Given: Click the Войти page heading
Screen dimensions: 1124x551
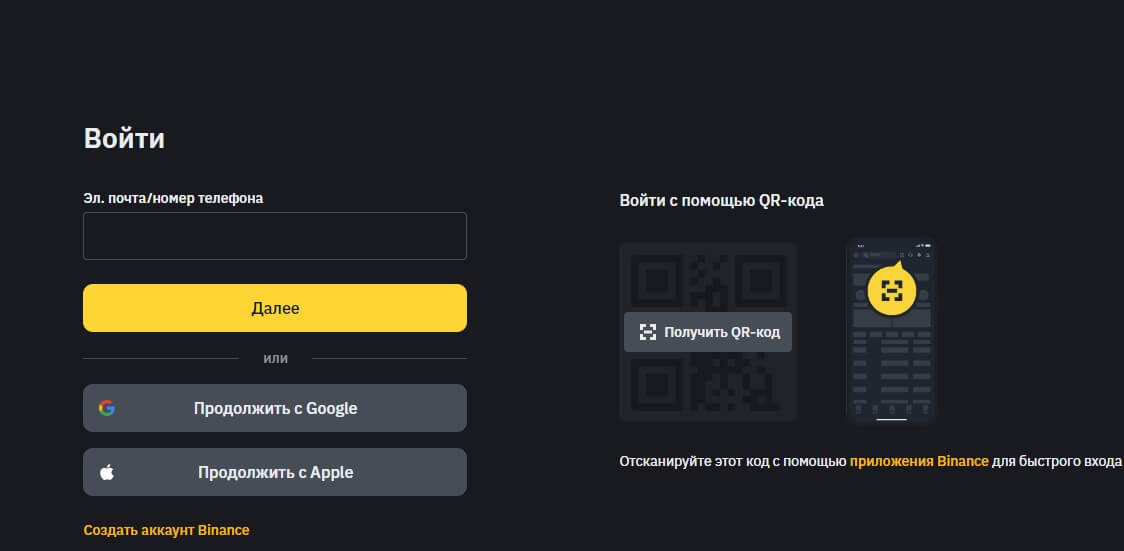Looking at the screenshot, I should click(124, 139).
